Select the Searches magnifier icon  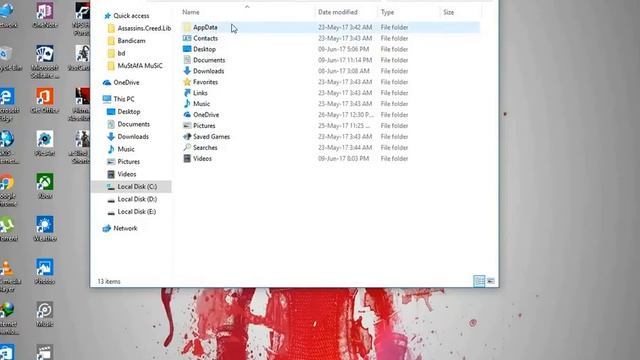point(187,147)
